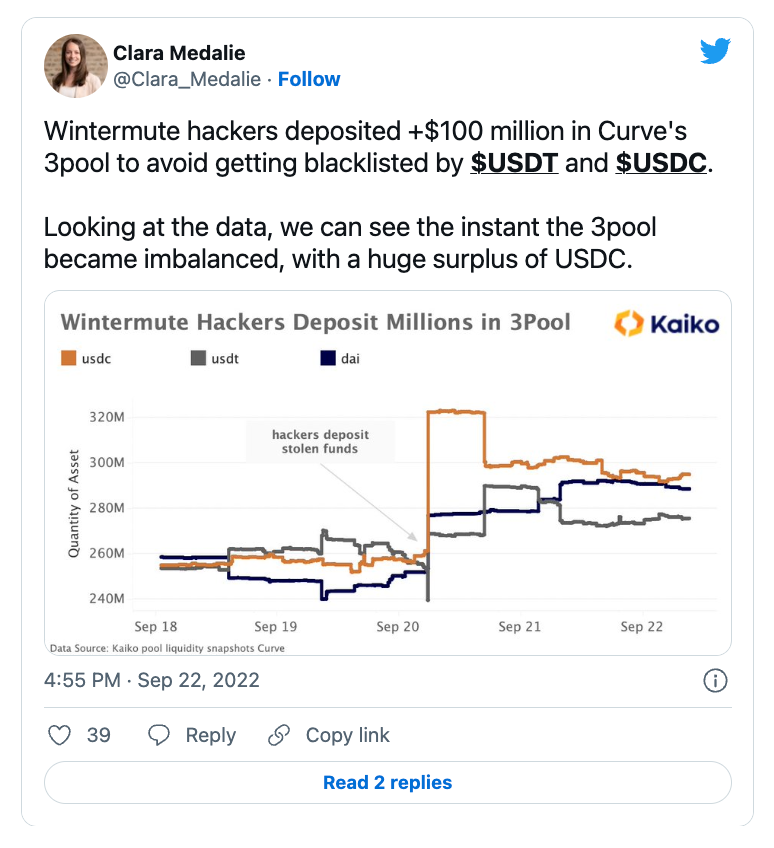
Task: Click the Clara Medalie display name
Action: click(x=179, y=53)
